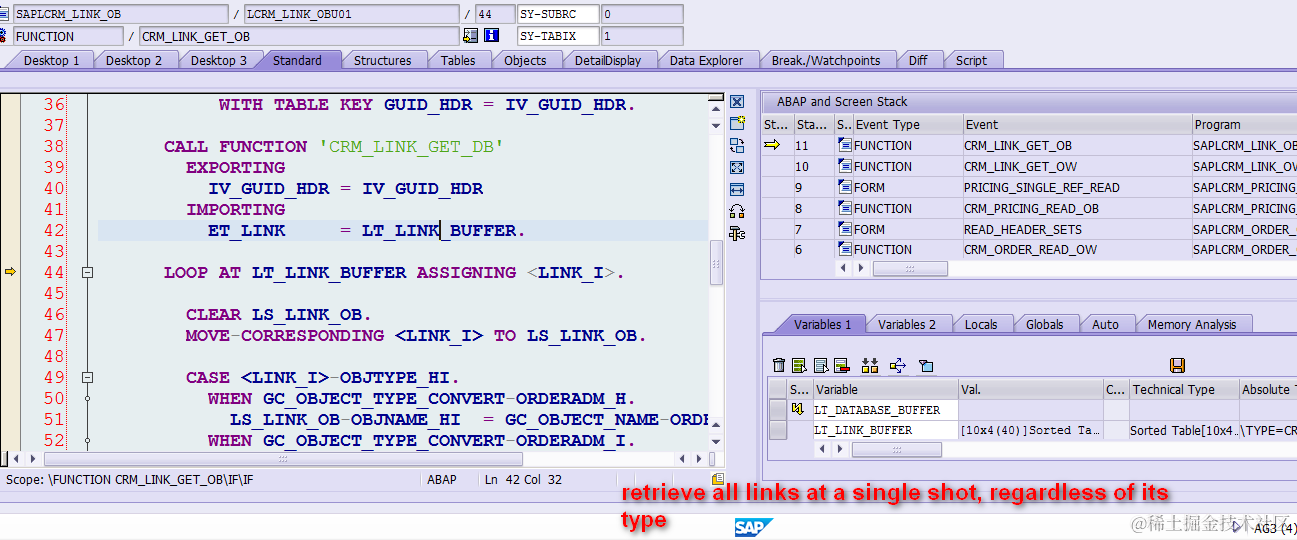Click document icon in CRM_LINK_GET_OB stack row
Screen dimensions: 1297x540
pos(845,146)
